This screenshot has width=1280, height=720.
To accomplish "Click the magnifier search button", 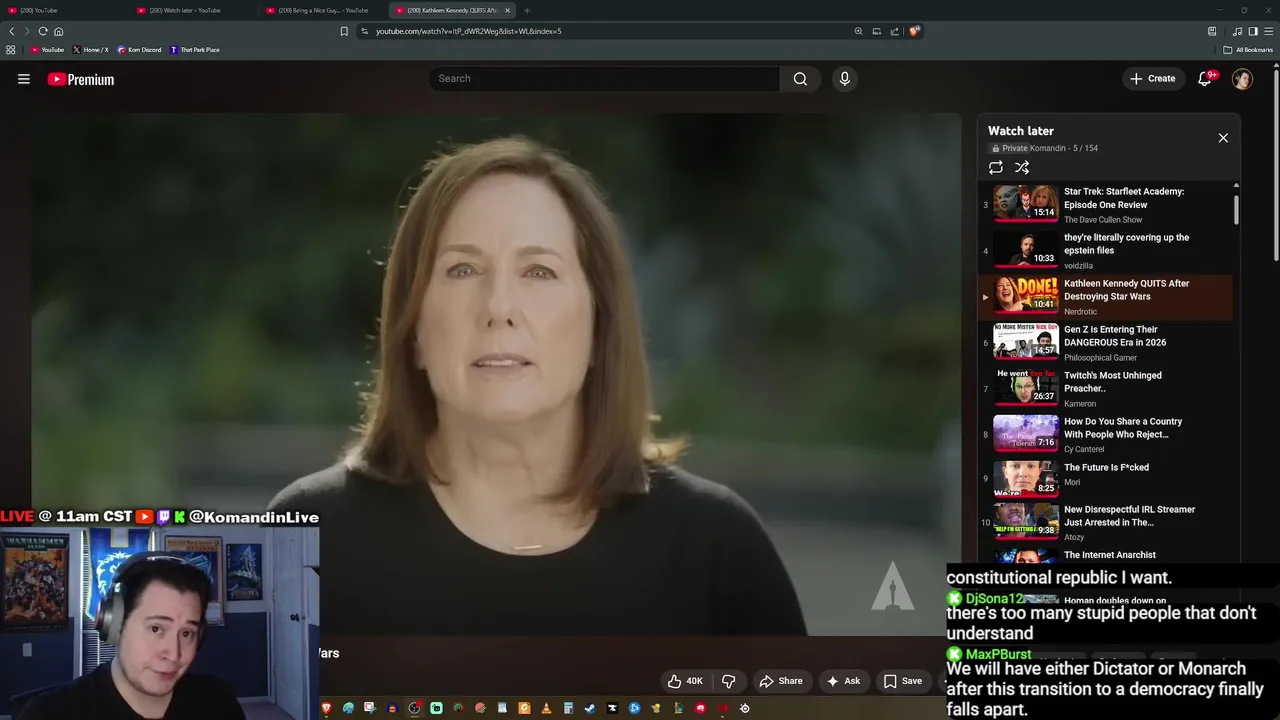I will coord(800,79).
